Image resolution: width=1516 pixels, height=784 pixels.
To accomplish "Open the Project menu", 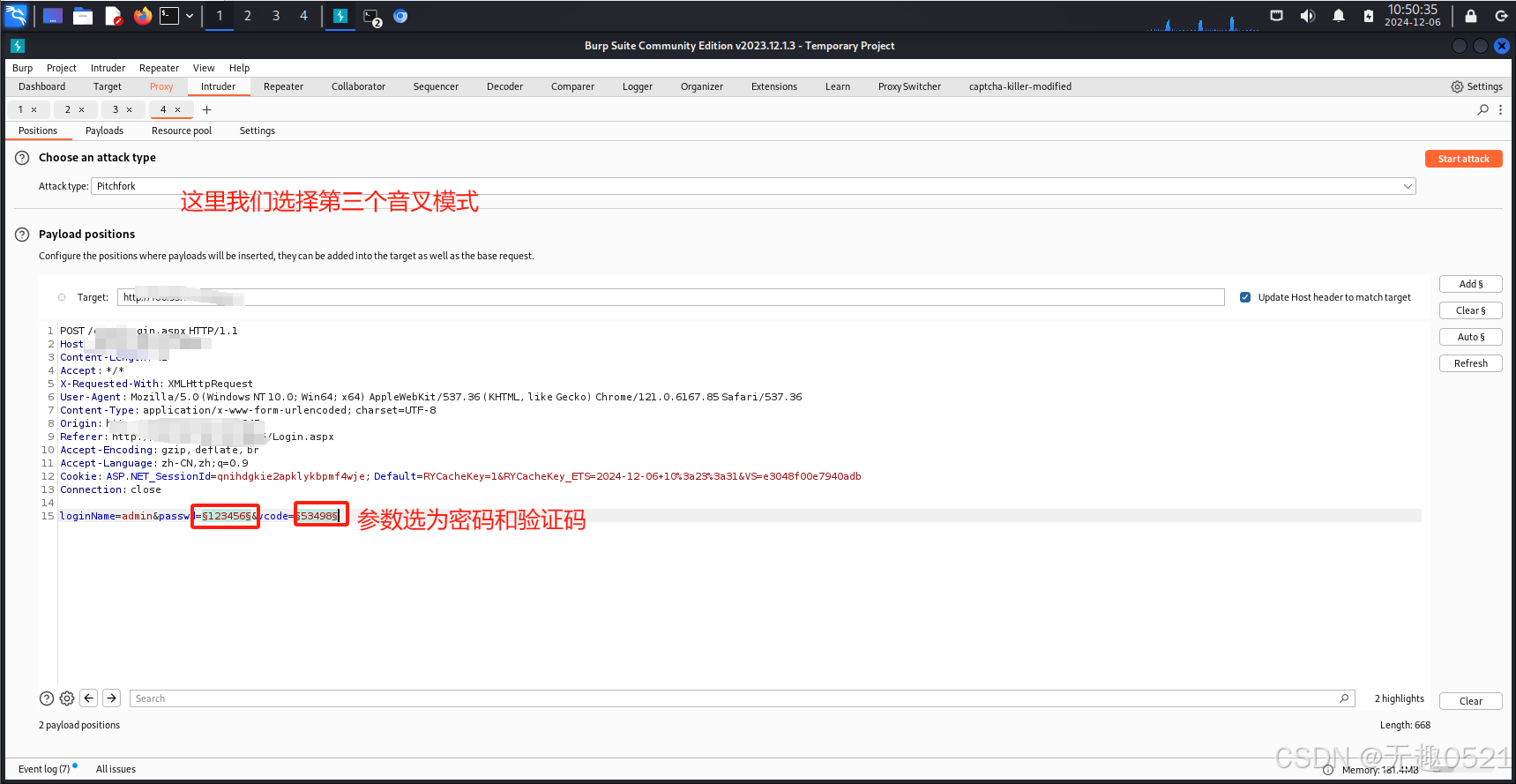I will (62, 68).
